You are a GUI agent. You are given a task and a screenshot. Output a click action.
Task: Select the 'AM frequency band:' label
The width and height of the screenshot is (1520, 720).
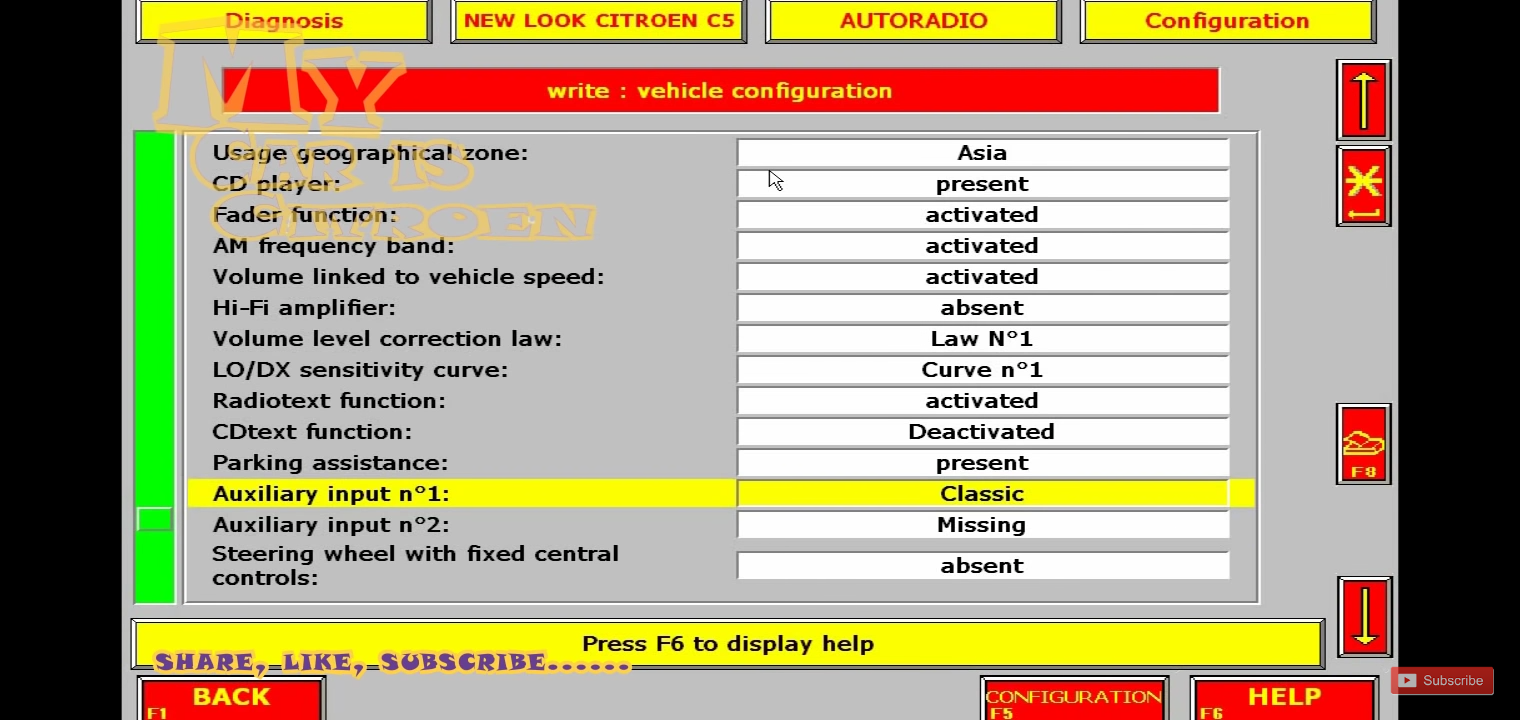click(x=333, y=246)
